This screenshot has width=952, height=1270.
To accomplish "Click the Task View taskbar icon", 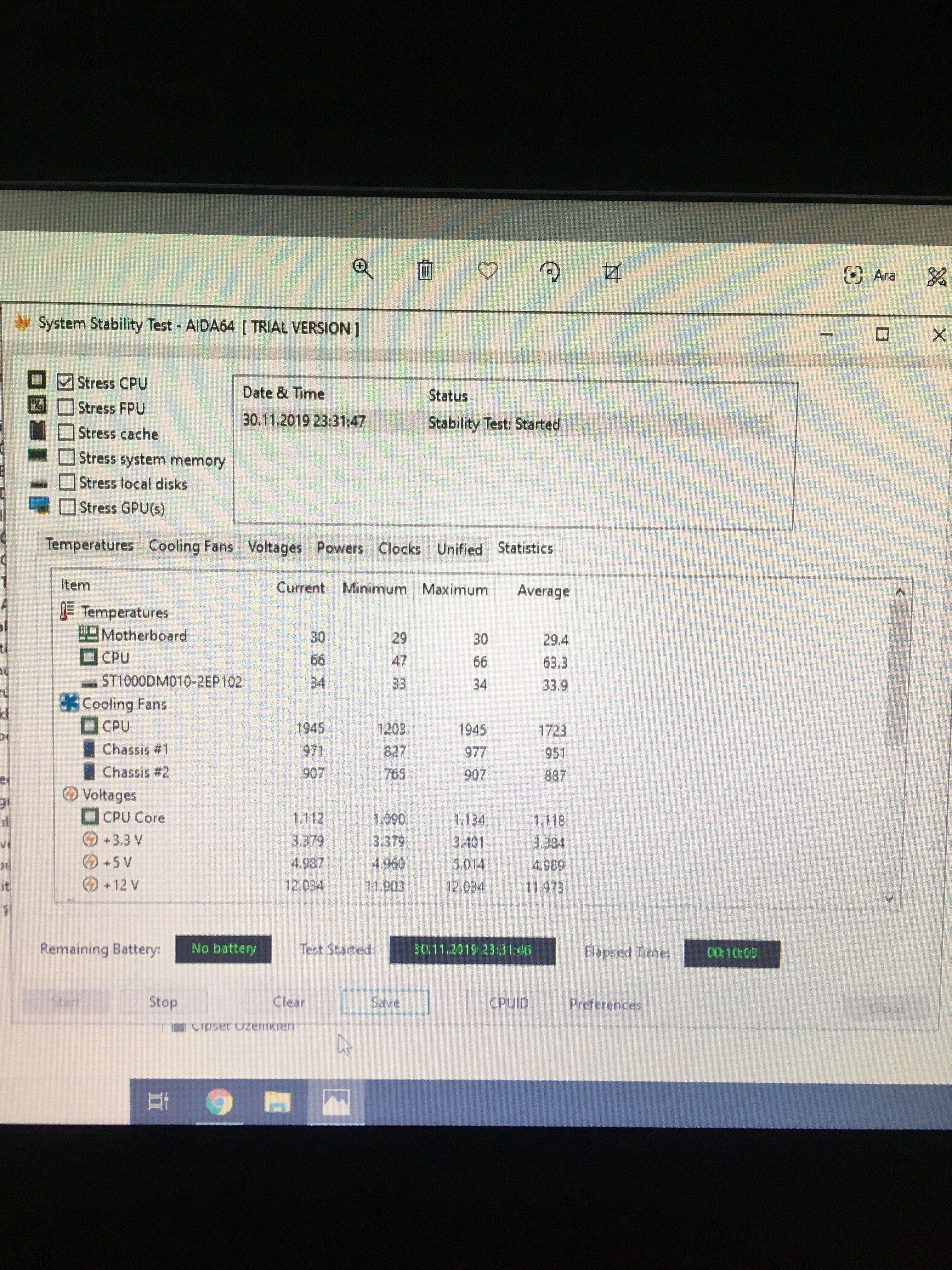I will point(158,1101).
